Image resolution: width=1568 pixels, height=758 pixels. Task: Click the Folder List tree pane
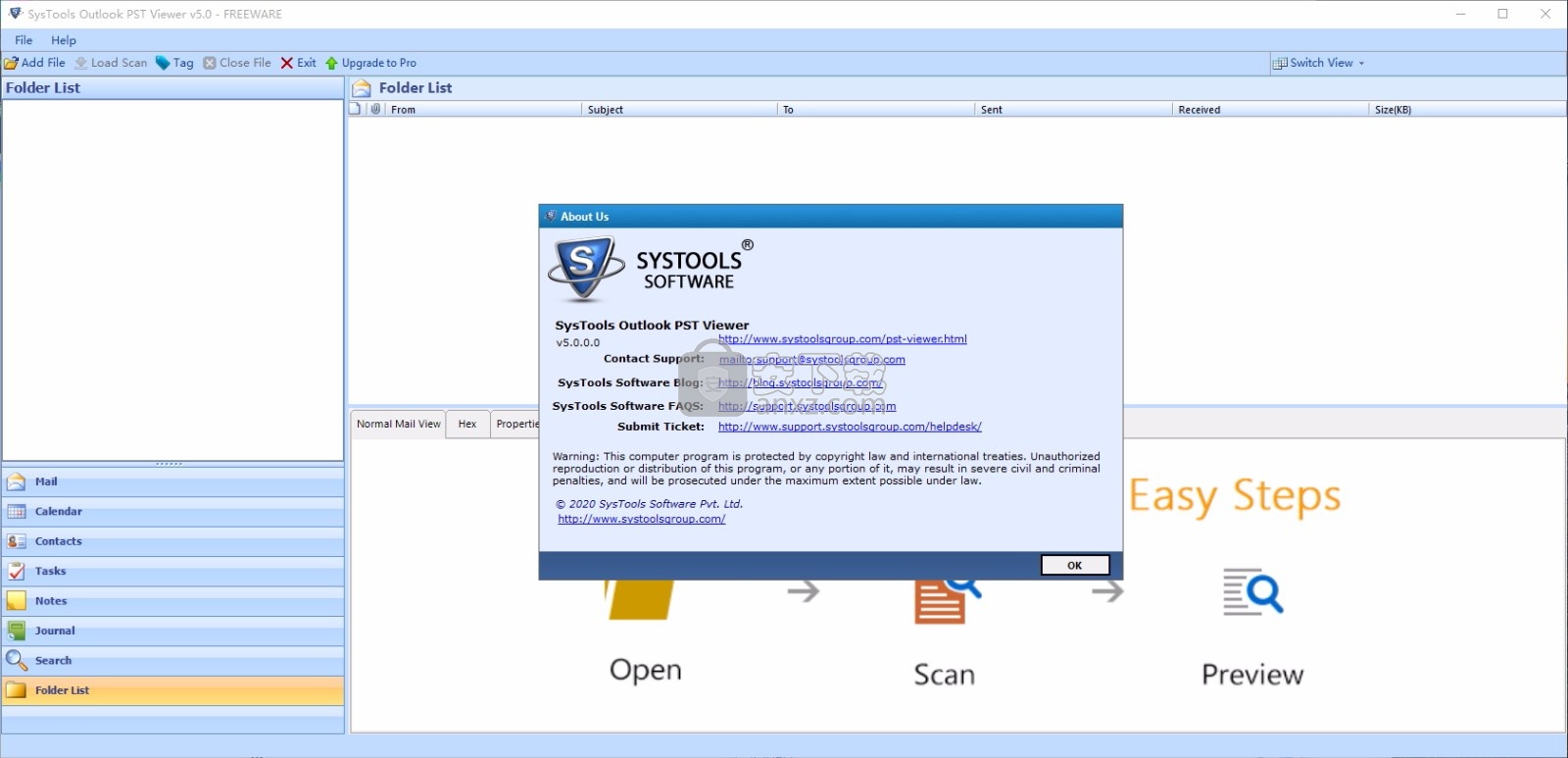tap(172, 279)
